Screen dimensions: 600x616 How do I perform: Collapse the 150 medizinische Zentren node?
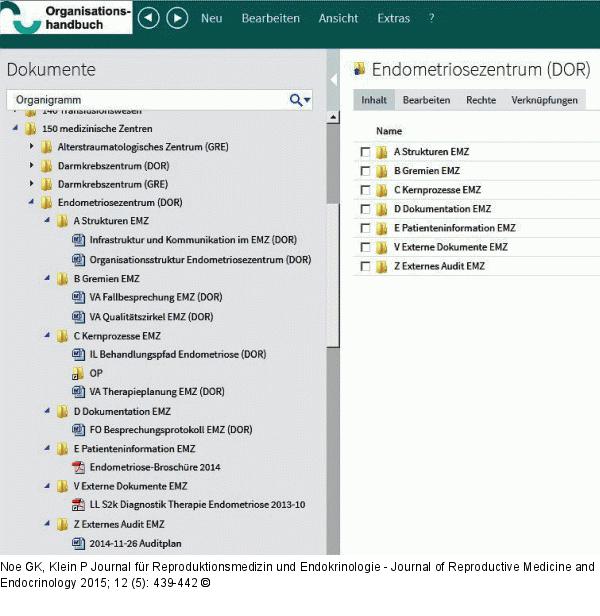click(x=15, y=128)
